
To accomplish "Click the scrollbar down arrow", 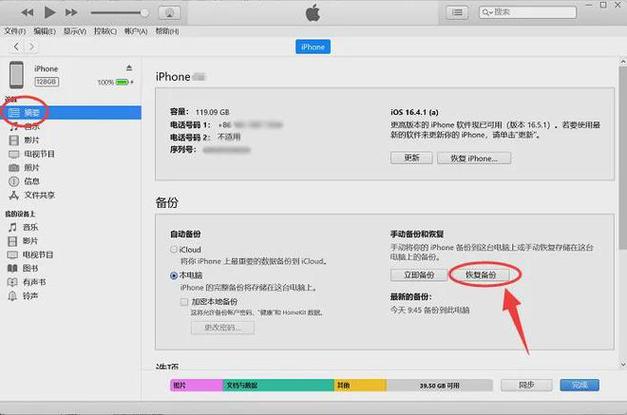I will [x=623, y=365].
